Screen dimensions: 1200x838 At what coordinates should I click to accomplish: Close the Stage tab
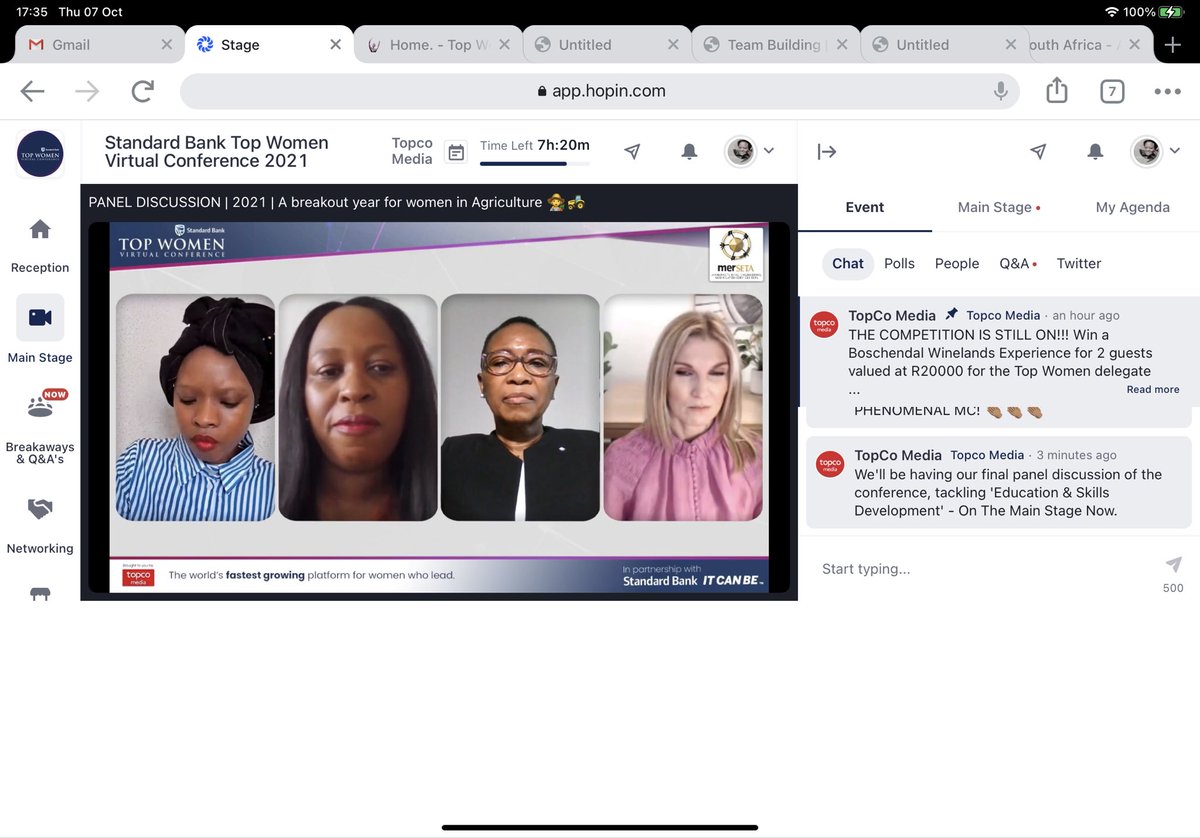coord(336,45)
